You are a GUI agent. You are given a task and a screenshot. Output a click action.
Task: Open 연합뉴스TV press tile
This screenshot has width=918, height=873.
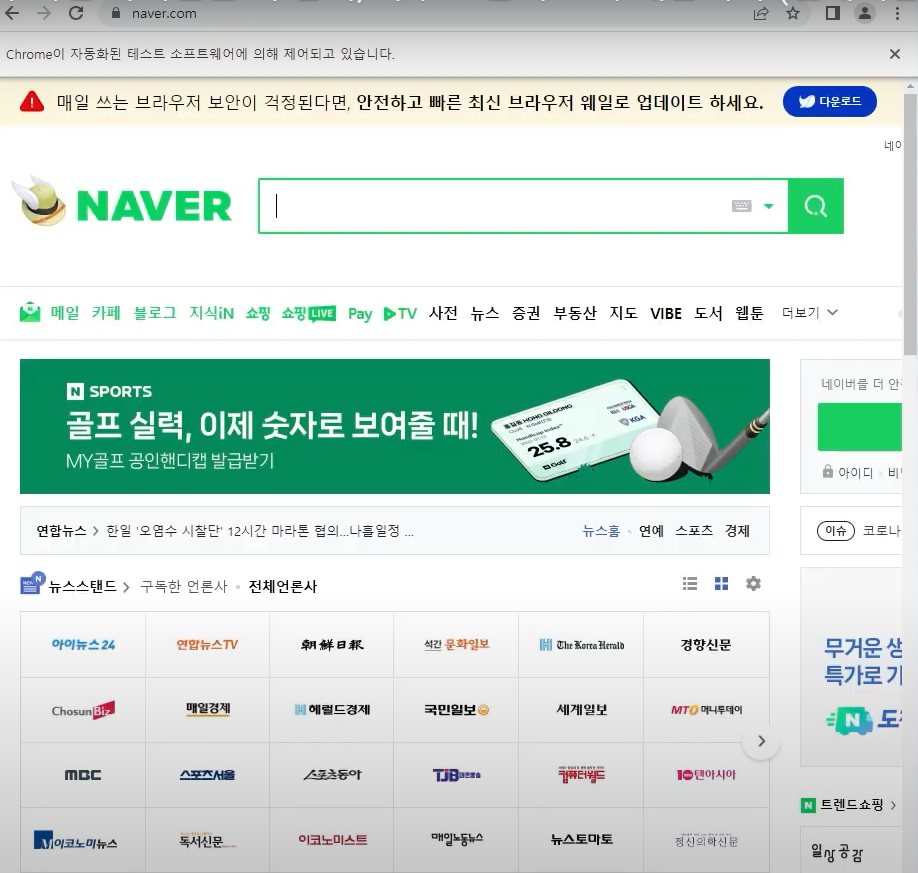207,645
